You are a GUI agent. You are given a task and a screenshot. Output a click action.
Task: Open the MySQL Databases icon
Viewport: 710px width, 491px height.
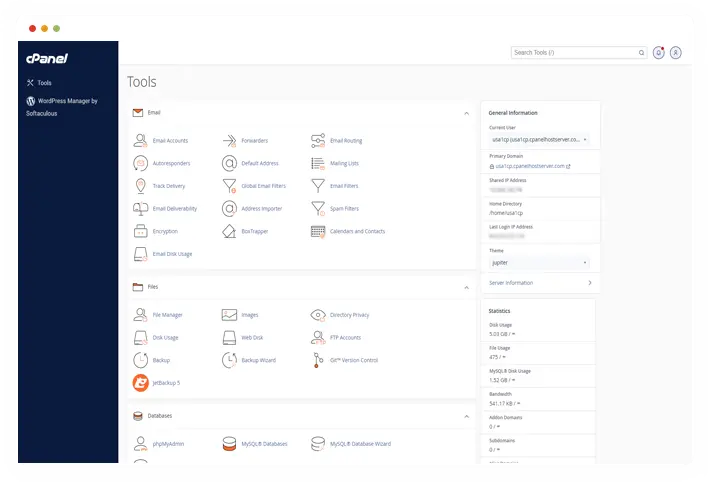click(x=229, y=444)
